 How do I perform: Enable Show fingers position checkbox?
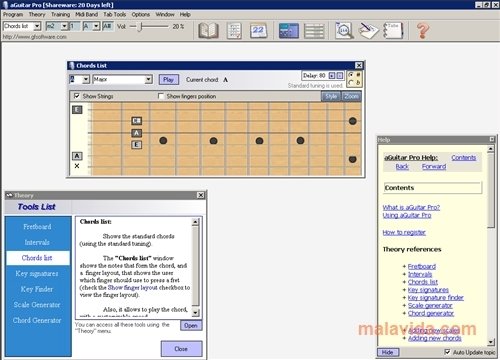[161, 96]
